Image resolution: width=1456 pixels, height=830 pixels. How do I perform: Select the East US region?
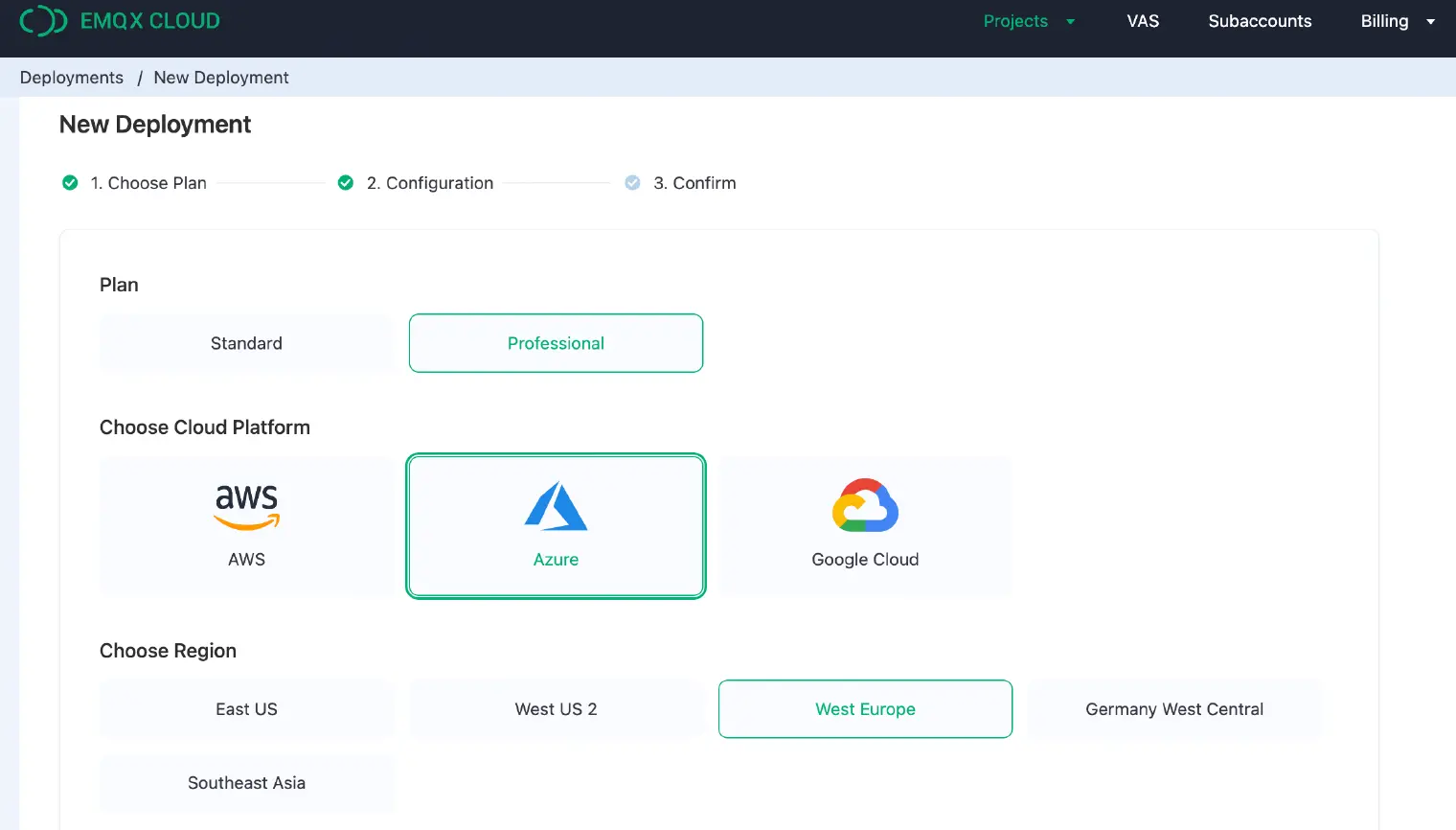pyautogui.click(x=246, y=709)
